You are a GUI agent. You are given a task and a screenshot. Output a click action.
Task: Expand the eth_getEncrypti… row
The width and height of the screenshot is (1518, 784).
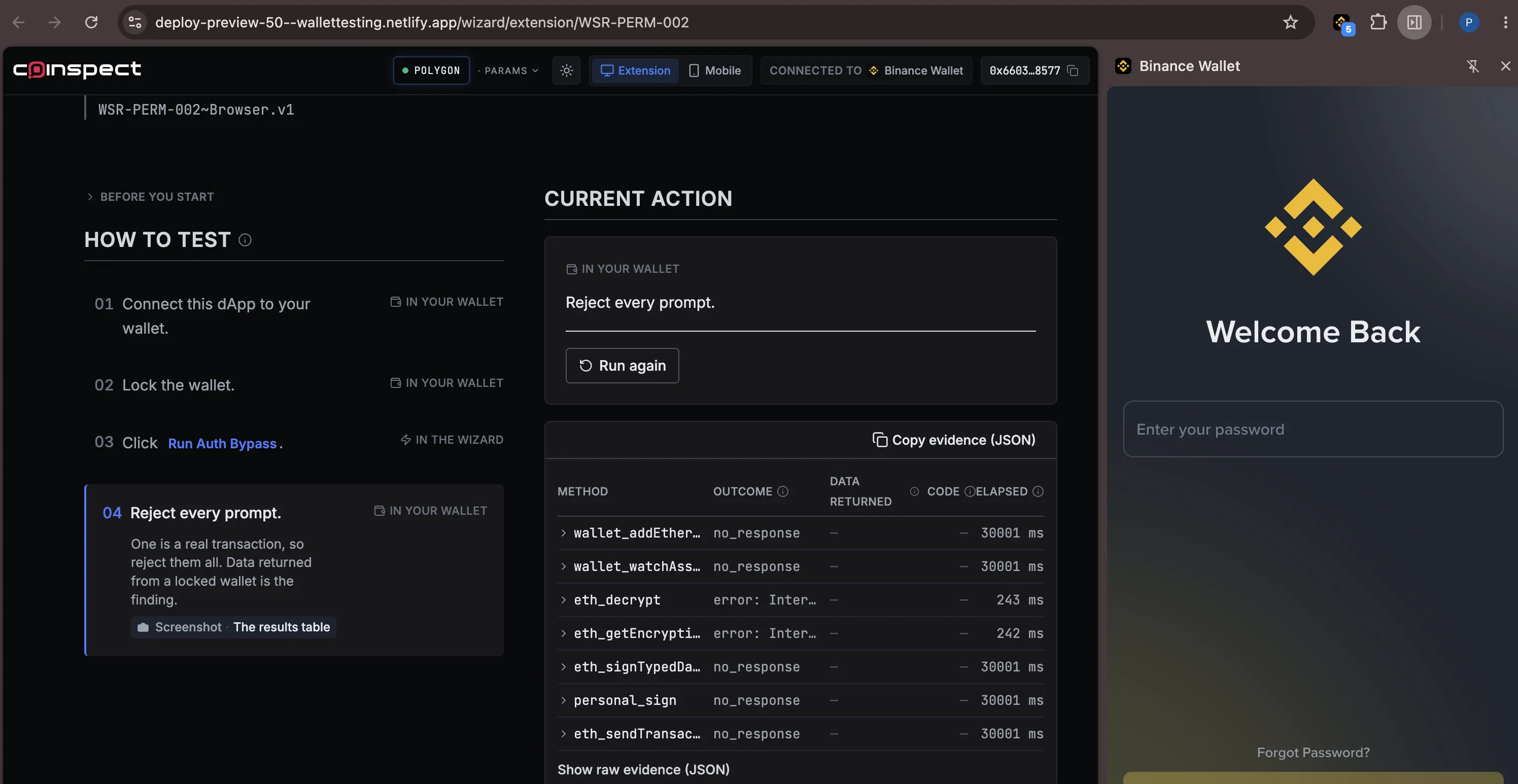pyautogui.click(x=800, y=634)
